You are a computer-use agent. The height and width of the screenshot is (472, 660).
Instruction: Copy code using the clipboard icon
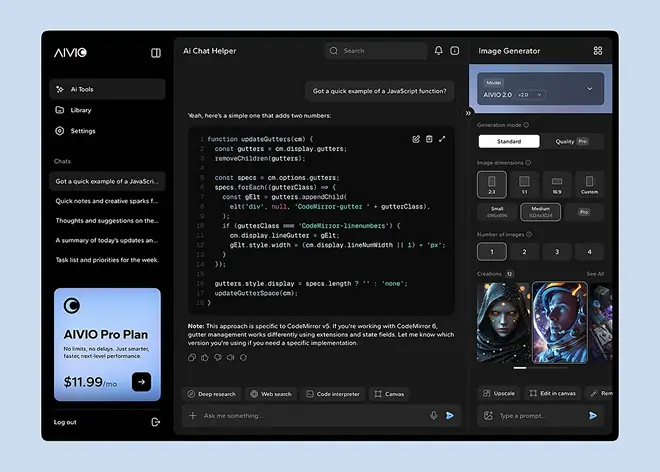429,139
